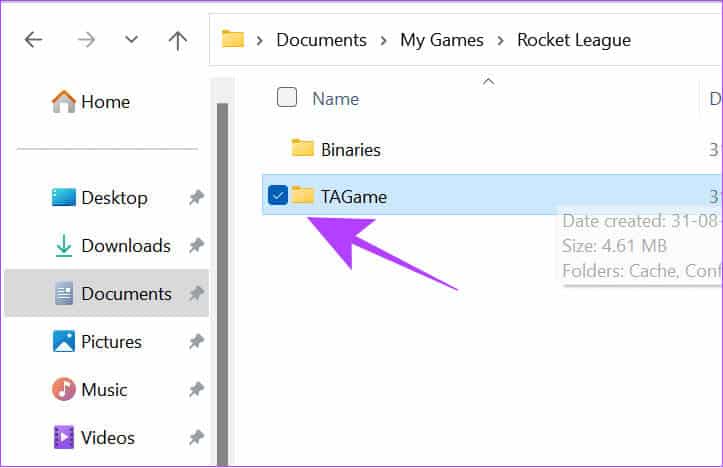Select the Rocket League breadcrumb
This screenshot has height=468, width=723.
[x=574, y=40]
